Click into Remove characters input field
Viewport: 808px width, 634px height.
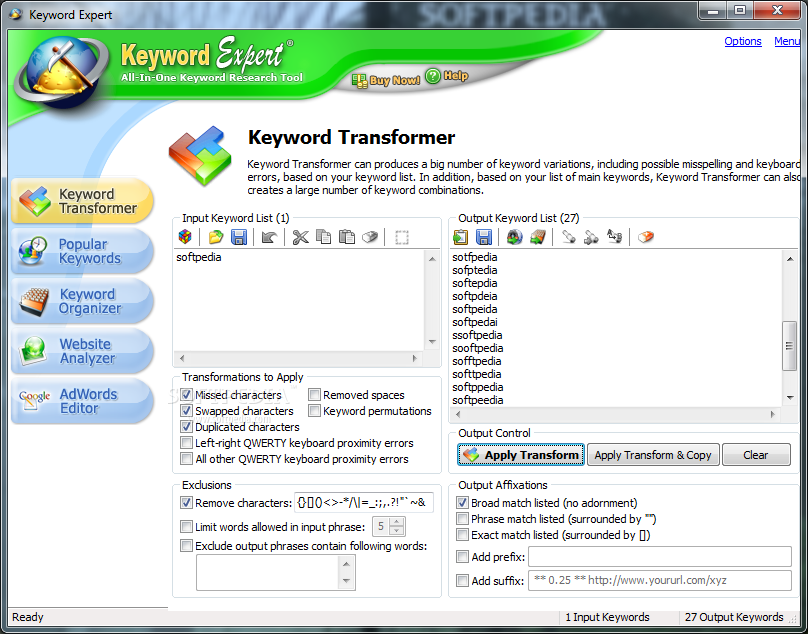tap(364, 503)
